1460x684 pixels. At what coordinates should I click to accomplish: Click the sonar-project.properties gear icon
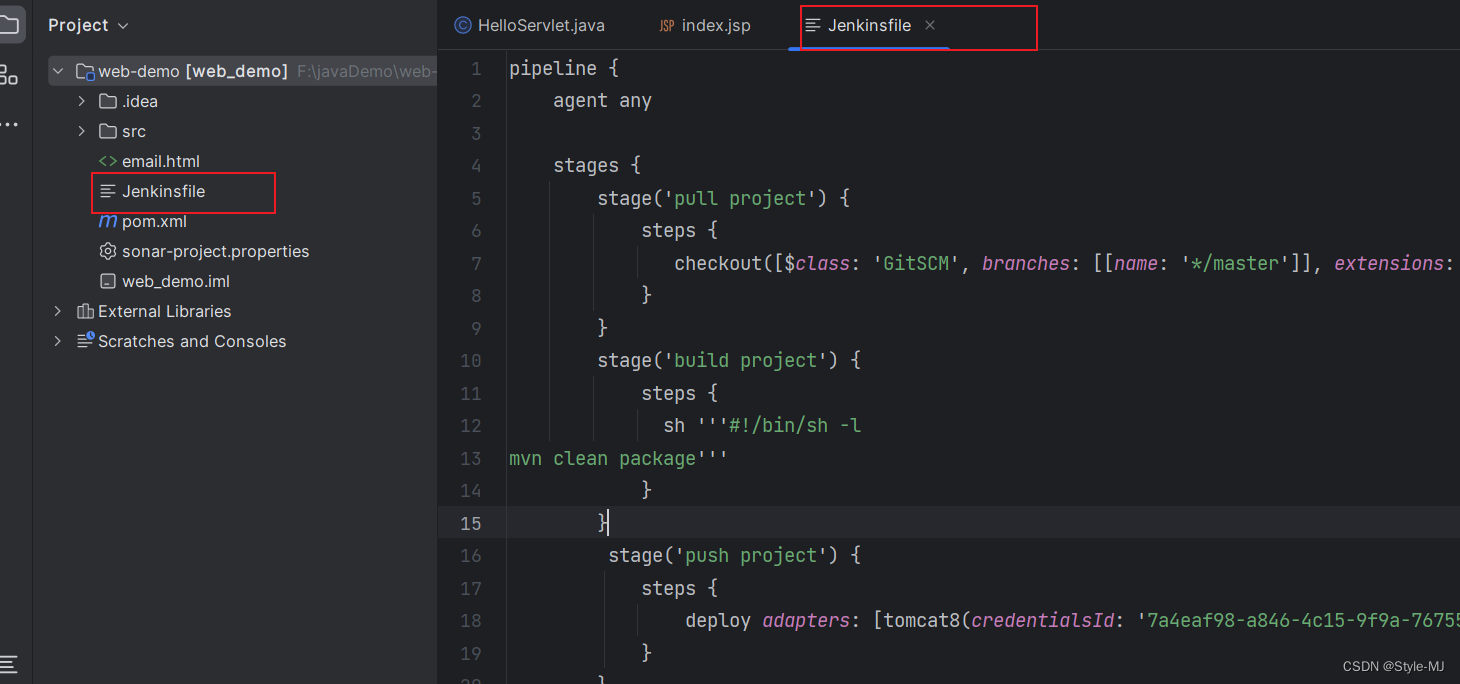pyautogui.click(x=108, y=251)
